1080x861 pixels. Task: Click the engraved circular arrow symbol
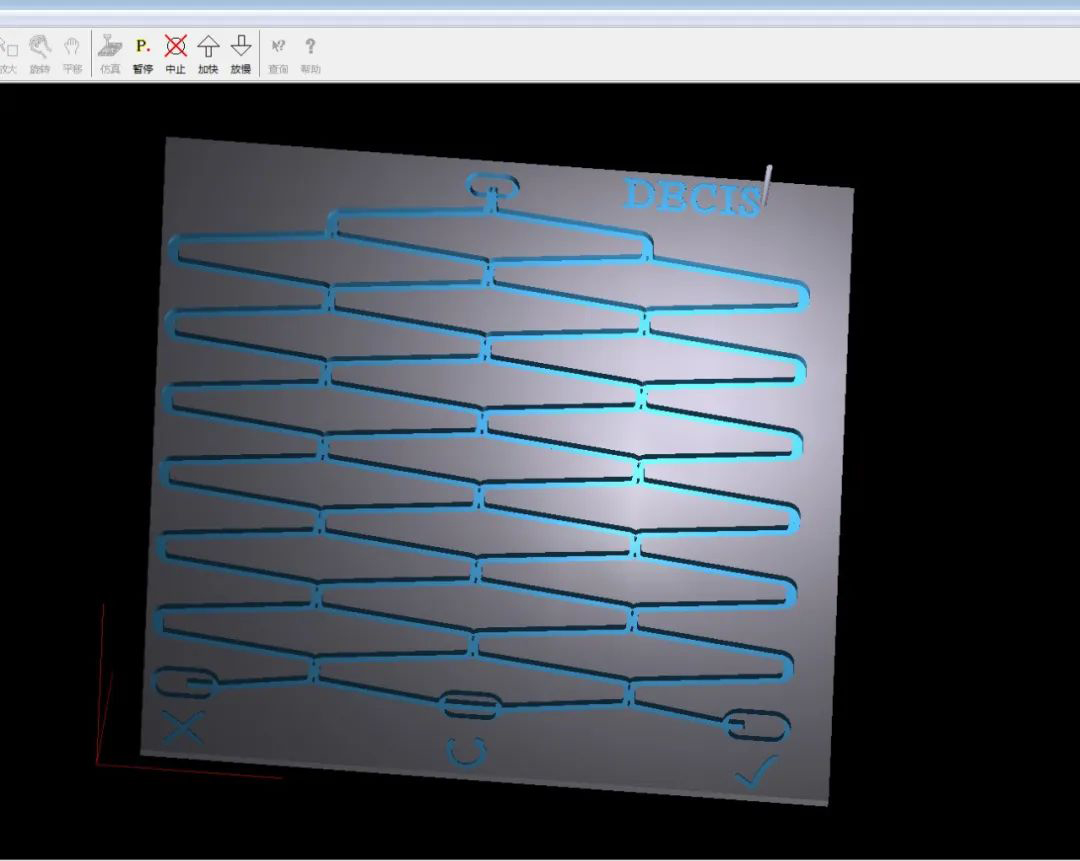click(466, 751)
